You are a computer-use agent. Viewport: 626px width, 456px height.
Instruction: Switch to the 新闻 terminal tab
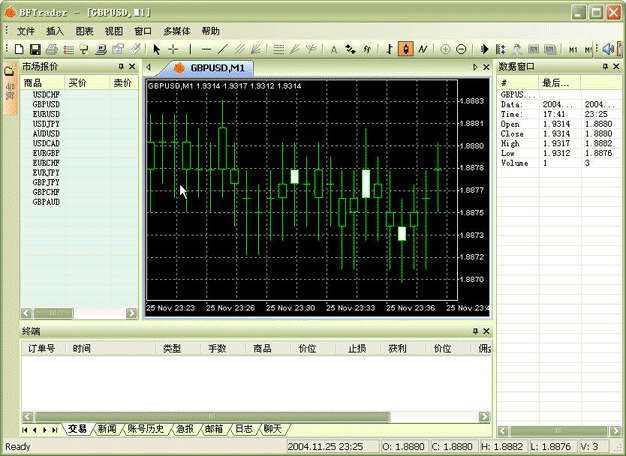[107, 429]
